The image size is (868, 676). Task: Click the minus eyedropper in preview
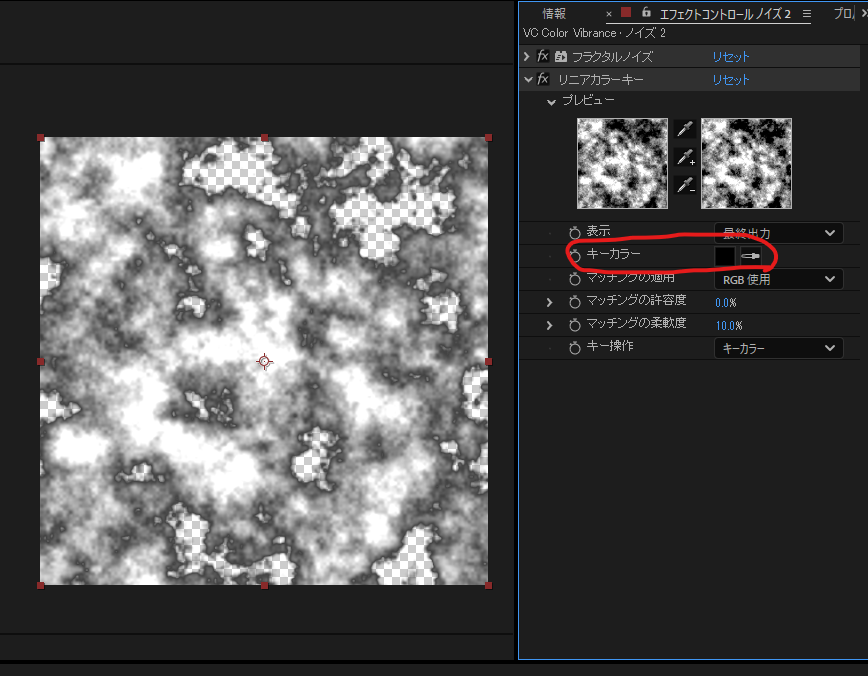[684, 185]
